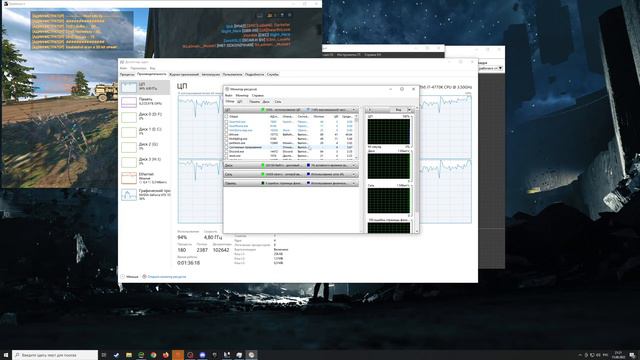Select Графический процессор in sidebar
The width and height of the screenshot is (640, 360).
click(145, 195)
